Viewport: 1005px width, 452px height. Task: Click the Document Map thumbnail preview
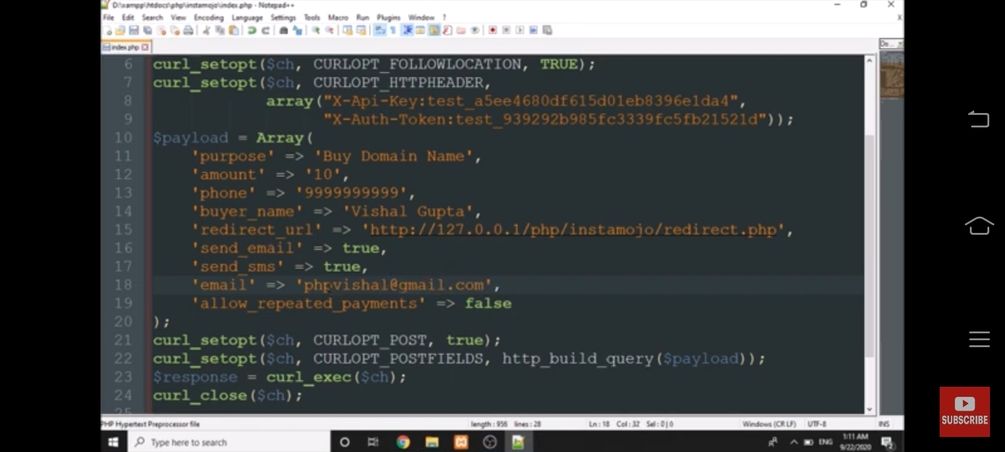point(892,75)
